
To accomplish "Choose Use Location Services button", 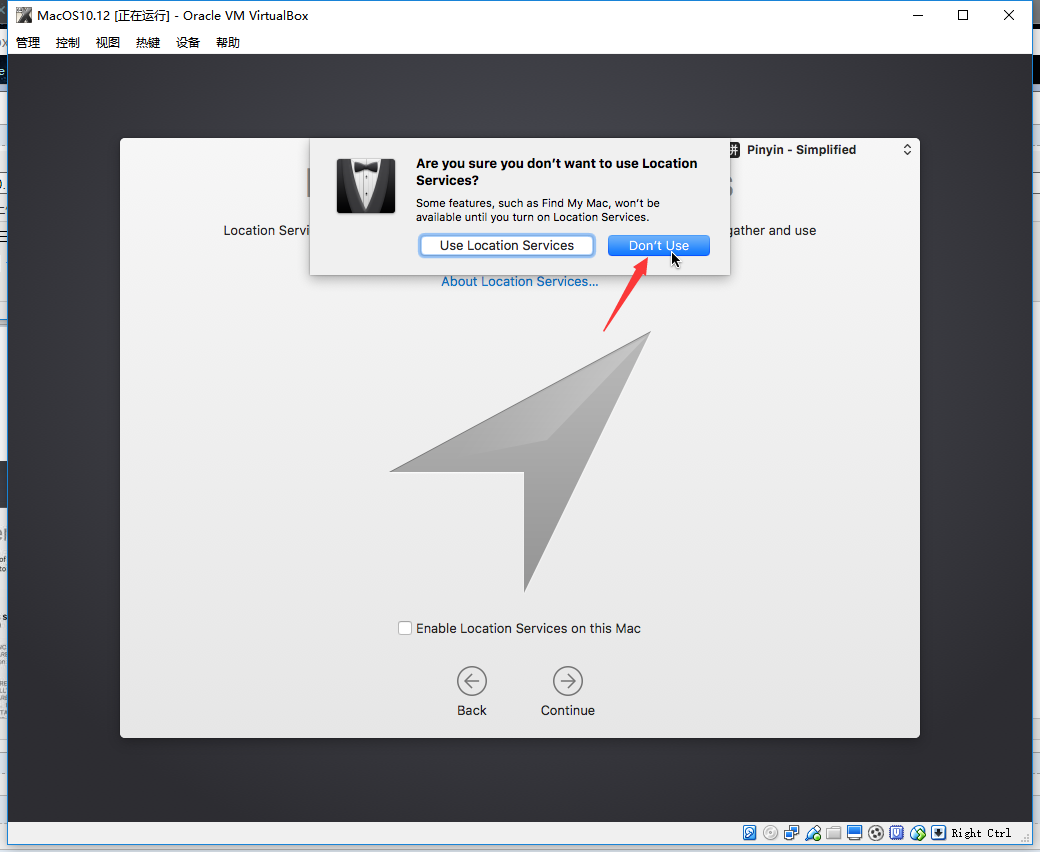I will click(507, 245).
